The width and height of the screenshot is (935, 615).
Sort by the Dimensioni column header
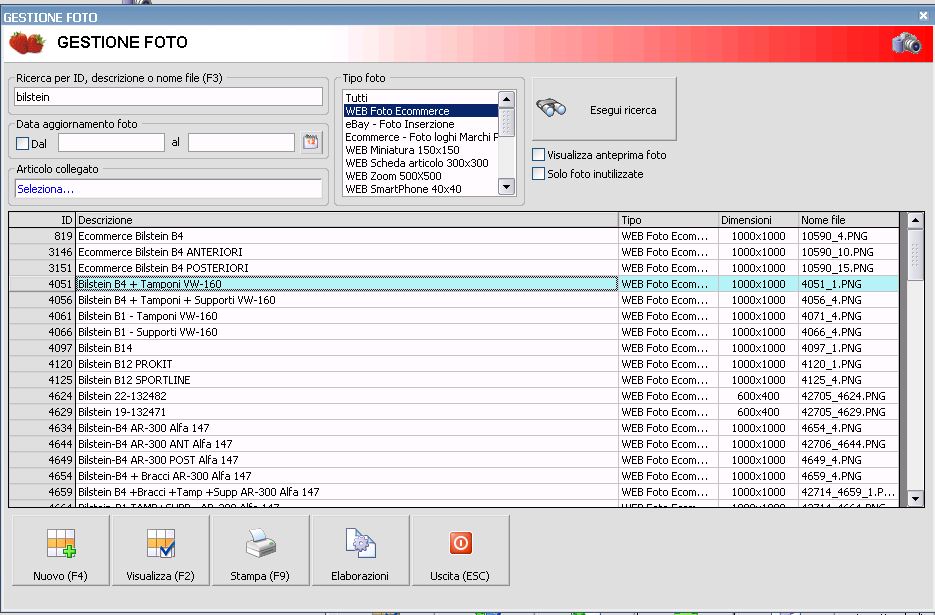coord(758,220)
